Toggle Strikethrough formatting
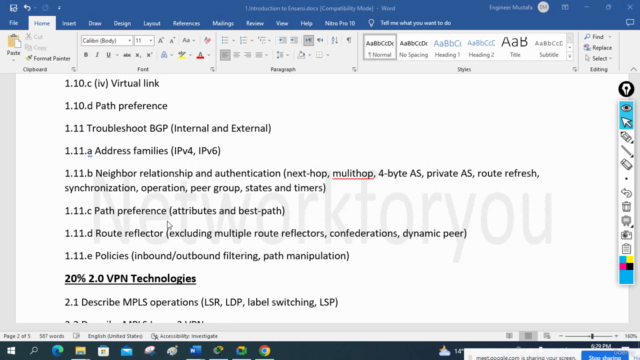The width and height of the screenshot is (640, 360). click(x=127, y=55)
